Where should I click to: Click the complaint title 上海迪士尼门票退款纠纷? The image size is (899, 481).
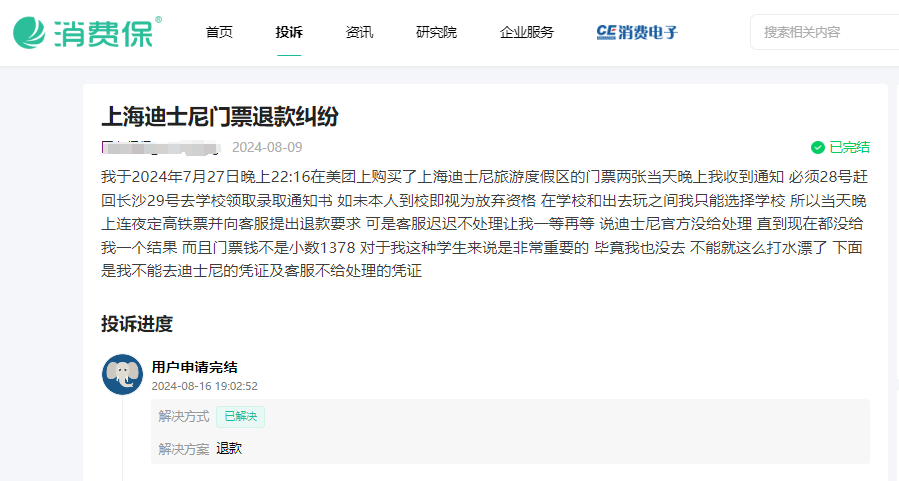pos(220,116)
